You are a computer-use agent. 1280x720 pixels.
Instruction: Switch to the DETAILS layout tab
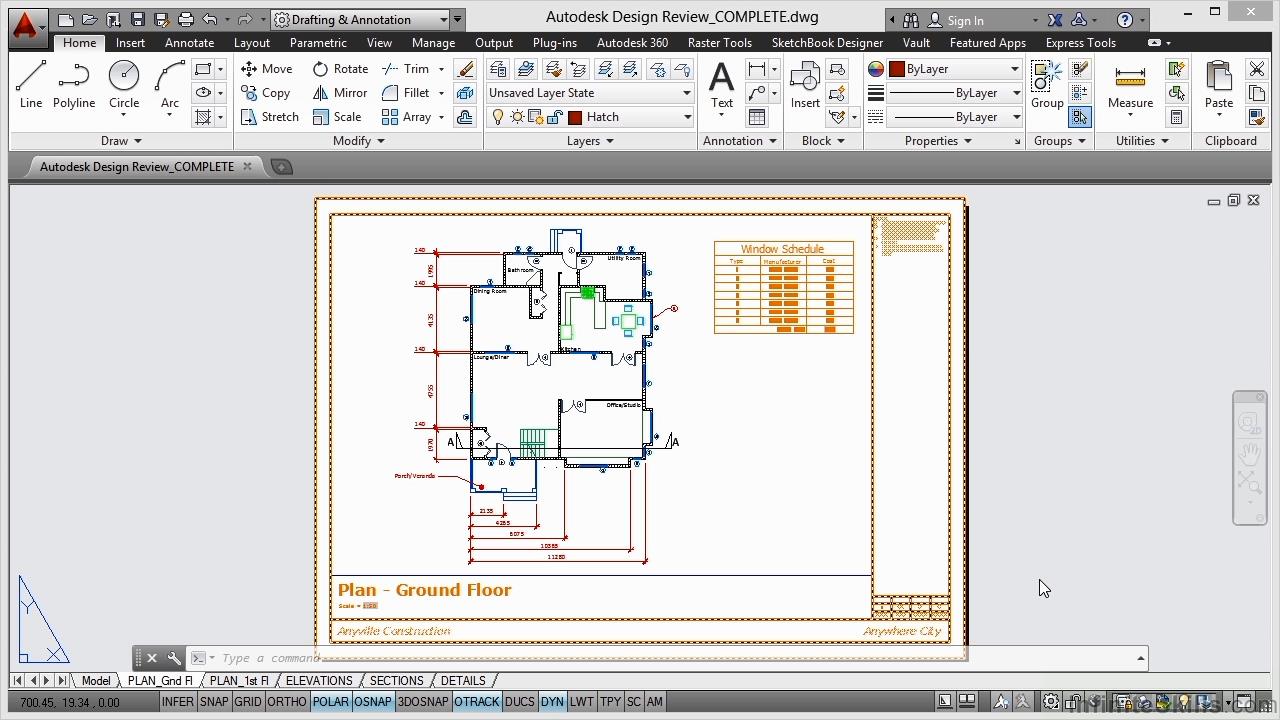(463, 681)
